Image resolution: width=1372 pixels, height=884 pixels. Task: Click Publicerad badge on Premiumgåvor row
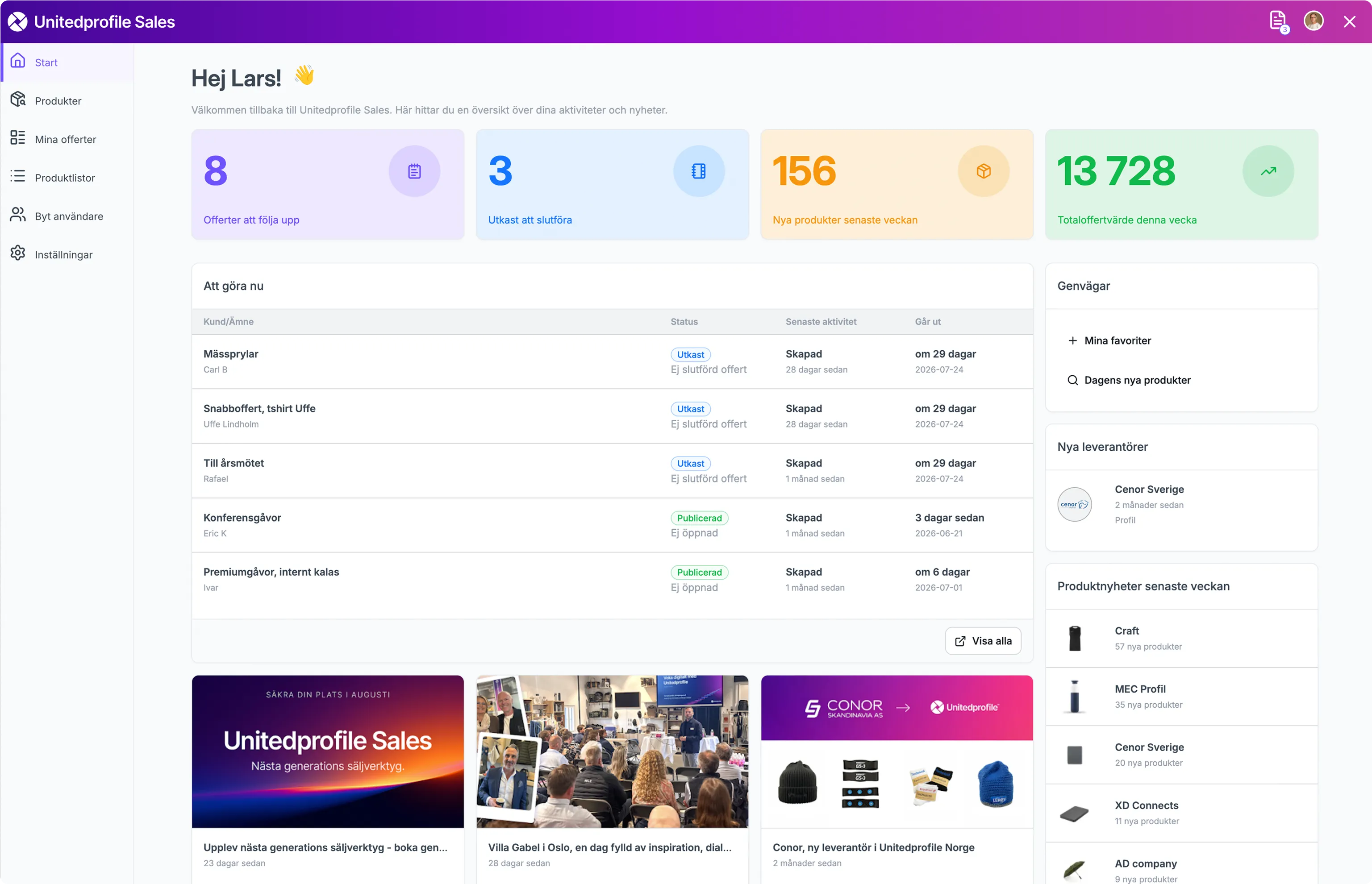pyautogui.click(x=700, y=573)
